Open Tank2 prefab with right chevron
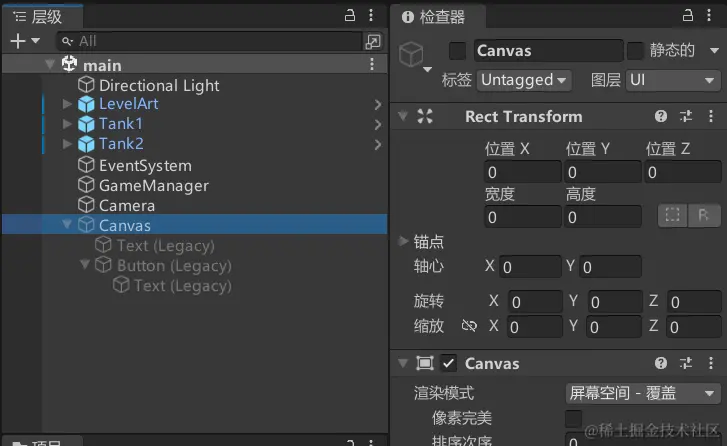727x446 pixels. pyautogui.click(x=378, y=145)
